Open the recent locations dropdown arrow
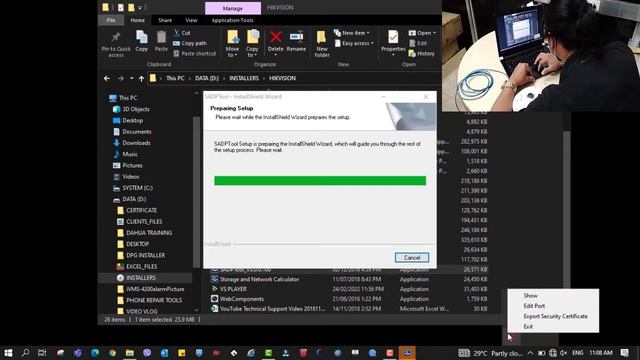The image size is (640, 360). coord(131,78)
